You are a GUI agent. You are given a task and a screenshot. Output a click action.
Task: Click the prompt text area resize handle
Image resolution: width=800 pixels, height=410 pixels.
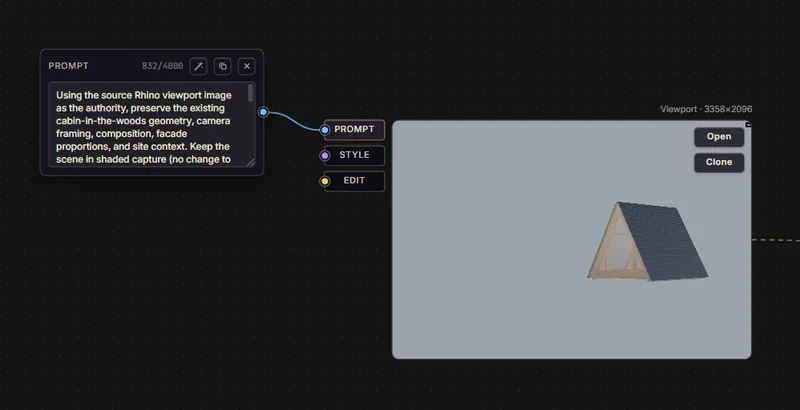point(251,162)
